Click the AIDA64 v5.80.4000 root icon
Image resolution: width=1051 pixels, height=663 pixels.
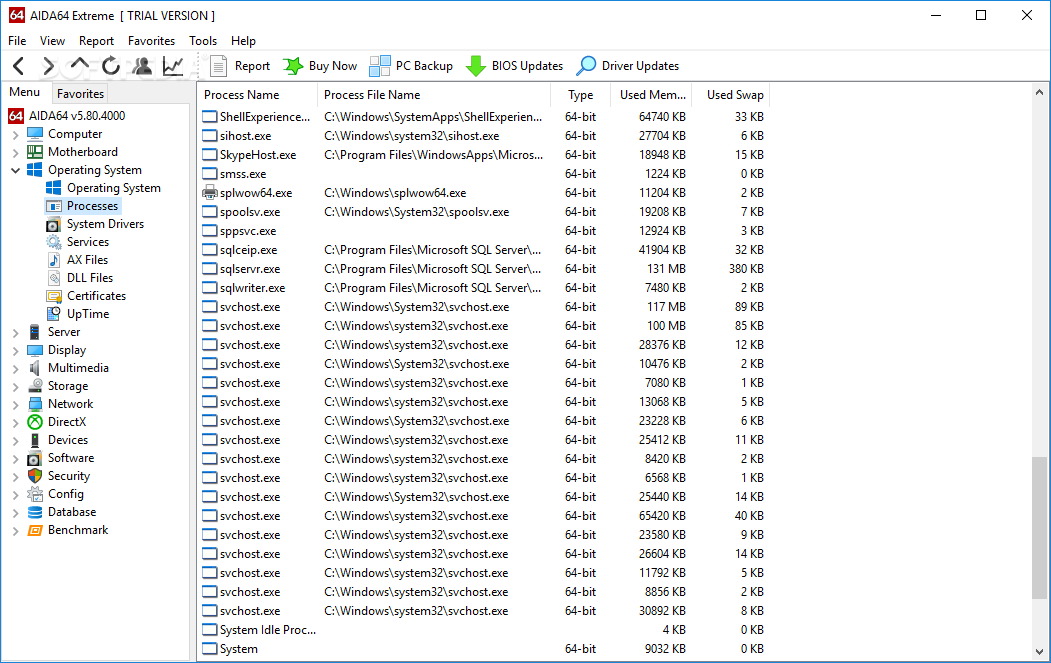coord(16,116)
